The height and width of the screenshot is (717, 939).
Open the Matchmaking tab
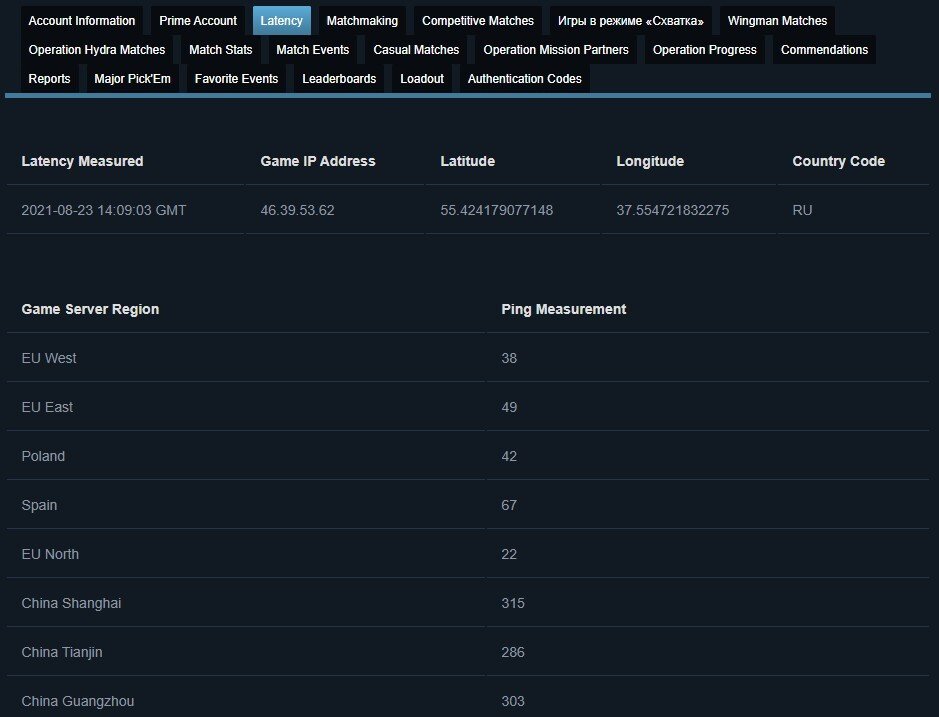[362, 21]
